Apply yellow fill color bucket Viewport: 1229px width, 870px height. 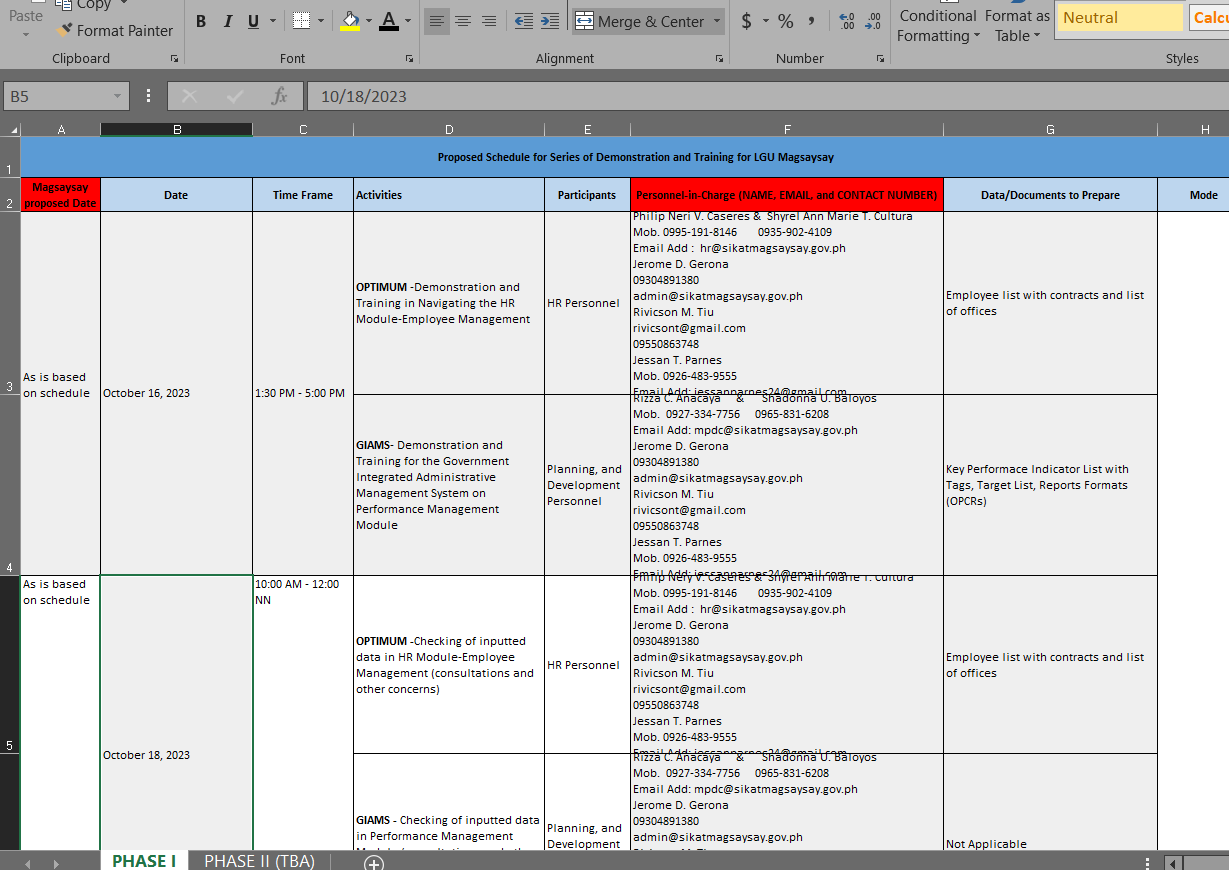(350, 21)
